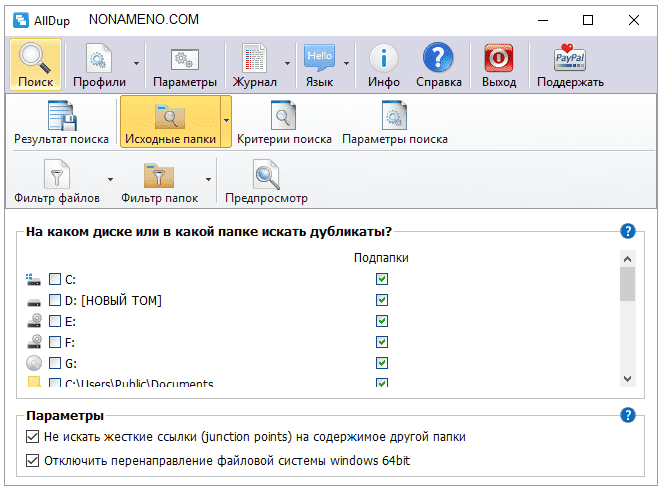Open Справка help icon
Screen dimensions: 660x490
point(438,58)
